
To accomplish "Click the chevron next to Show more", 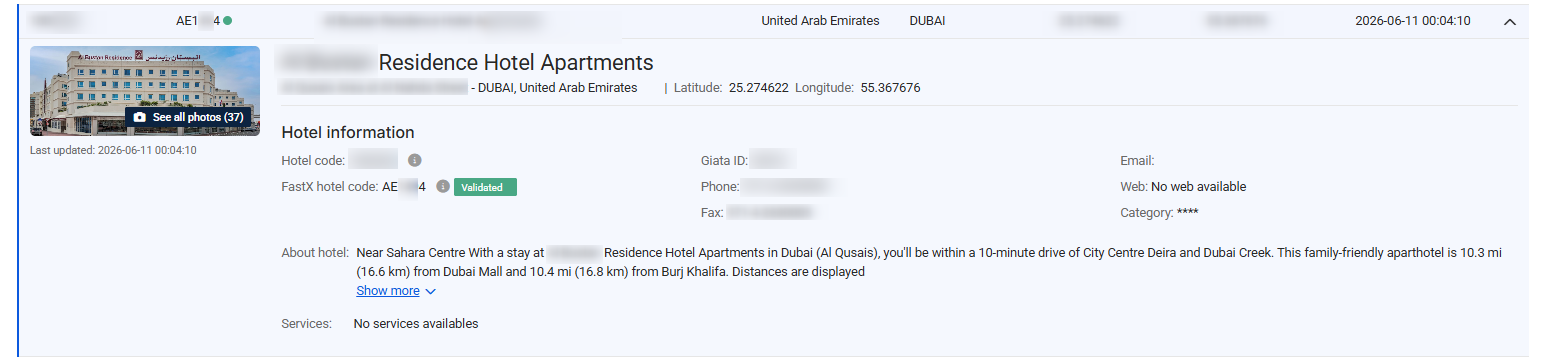I will [x=430, y=292].
